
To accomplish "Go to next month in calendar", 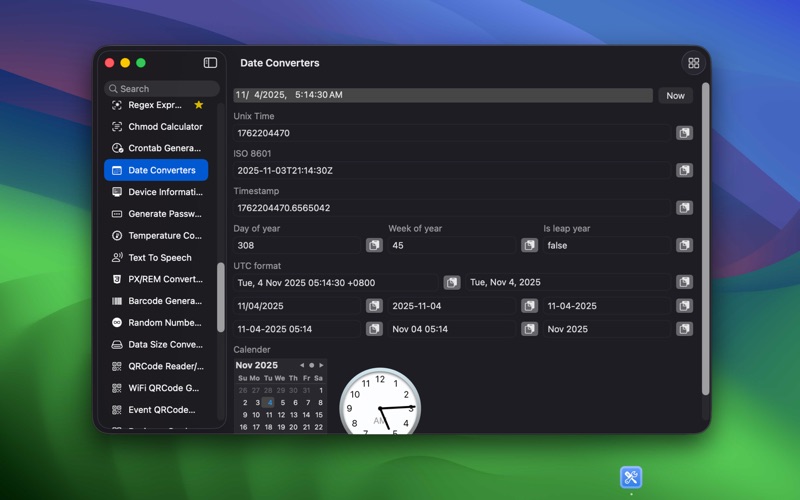I will pyautogui.click(x=321, y=366).
